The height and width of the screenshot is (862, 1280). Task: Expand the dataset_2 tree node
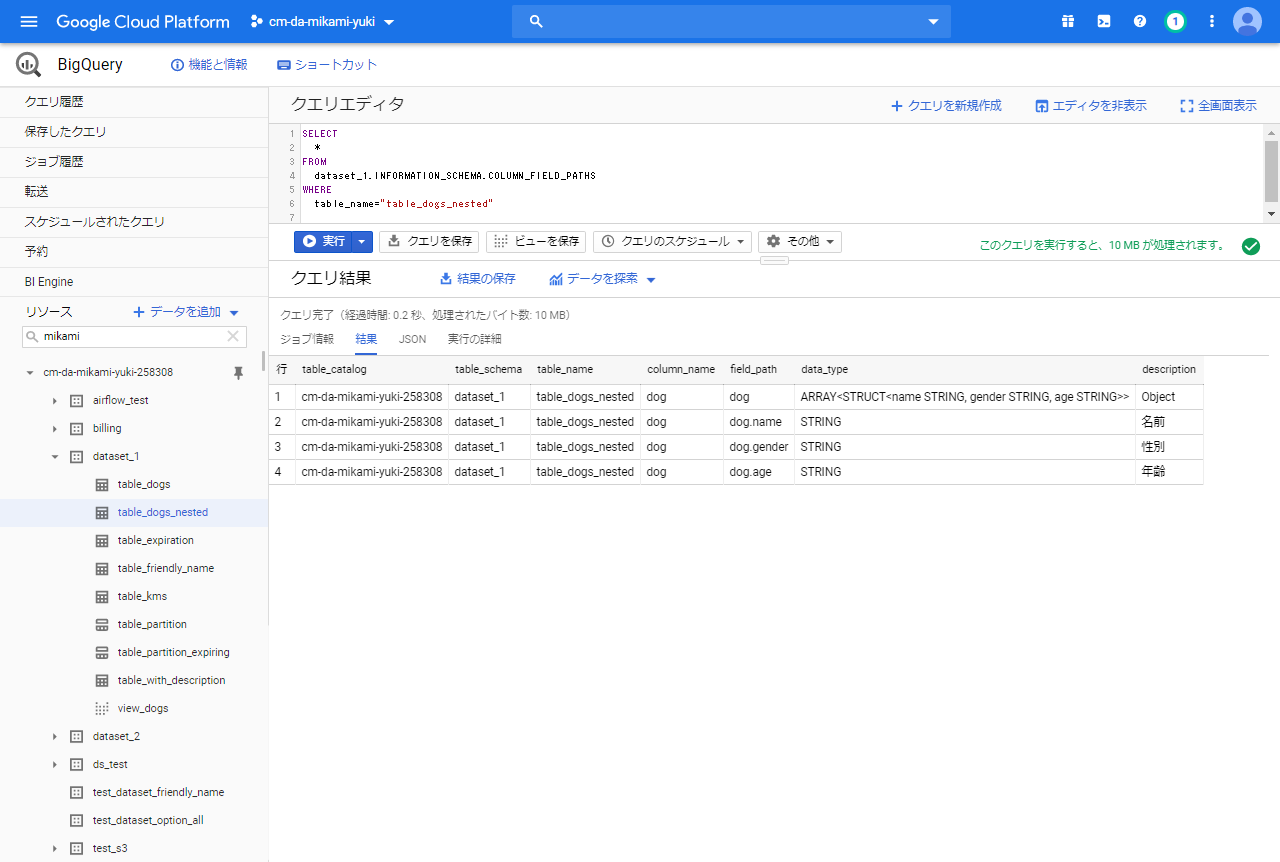55,736
